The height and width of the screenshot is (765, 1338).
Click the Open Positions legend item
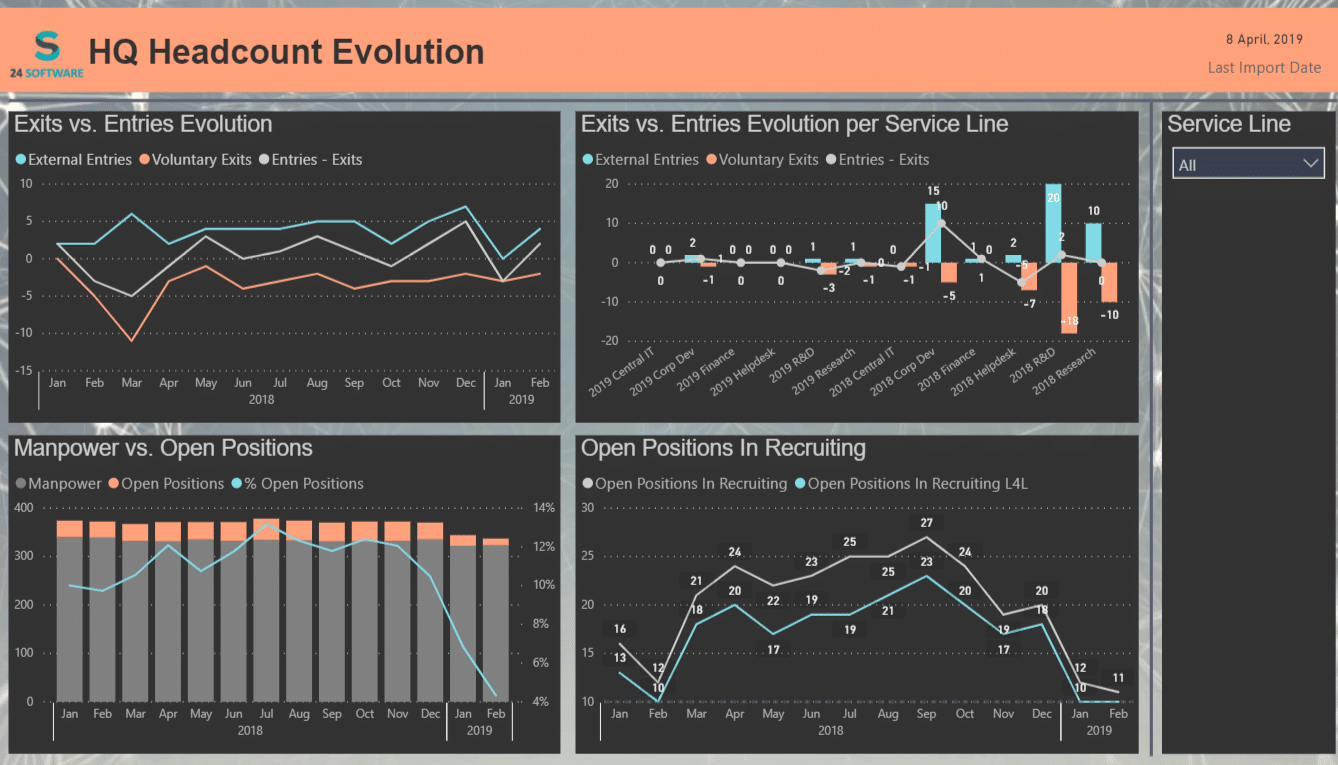click(x=166, y=484)
